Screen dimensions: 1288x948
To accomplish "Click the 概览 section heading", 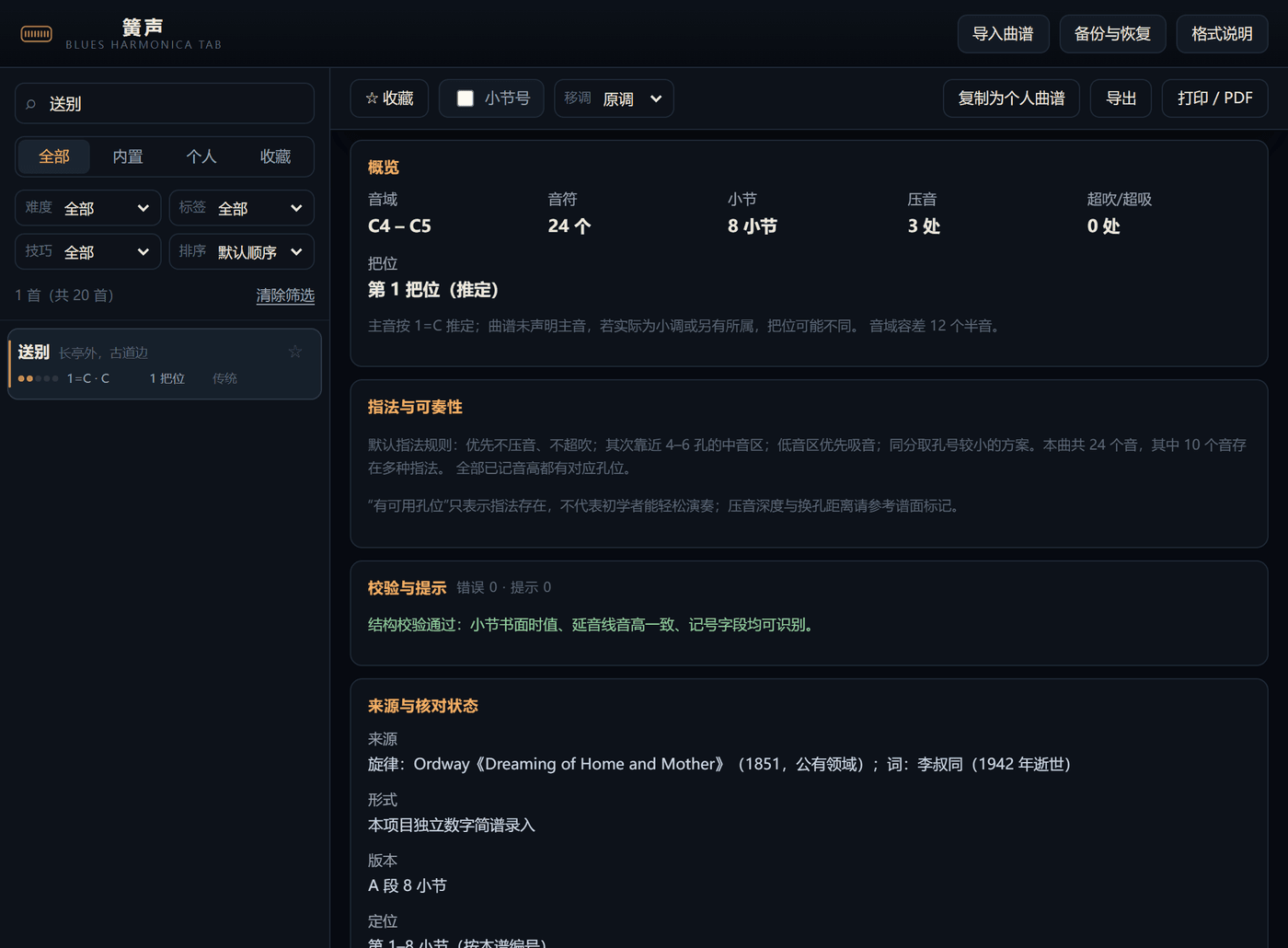I will 384,168.
